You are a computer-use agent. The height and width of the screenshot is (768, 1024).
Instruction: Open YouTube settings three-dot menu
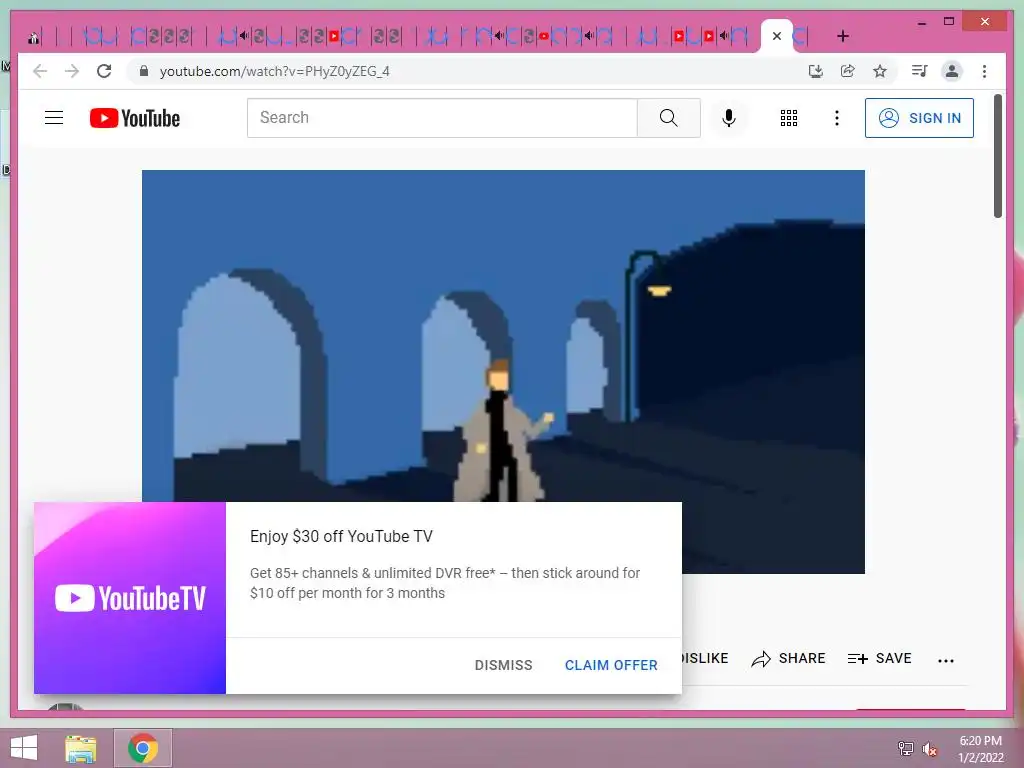[x=837, y=118]
